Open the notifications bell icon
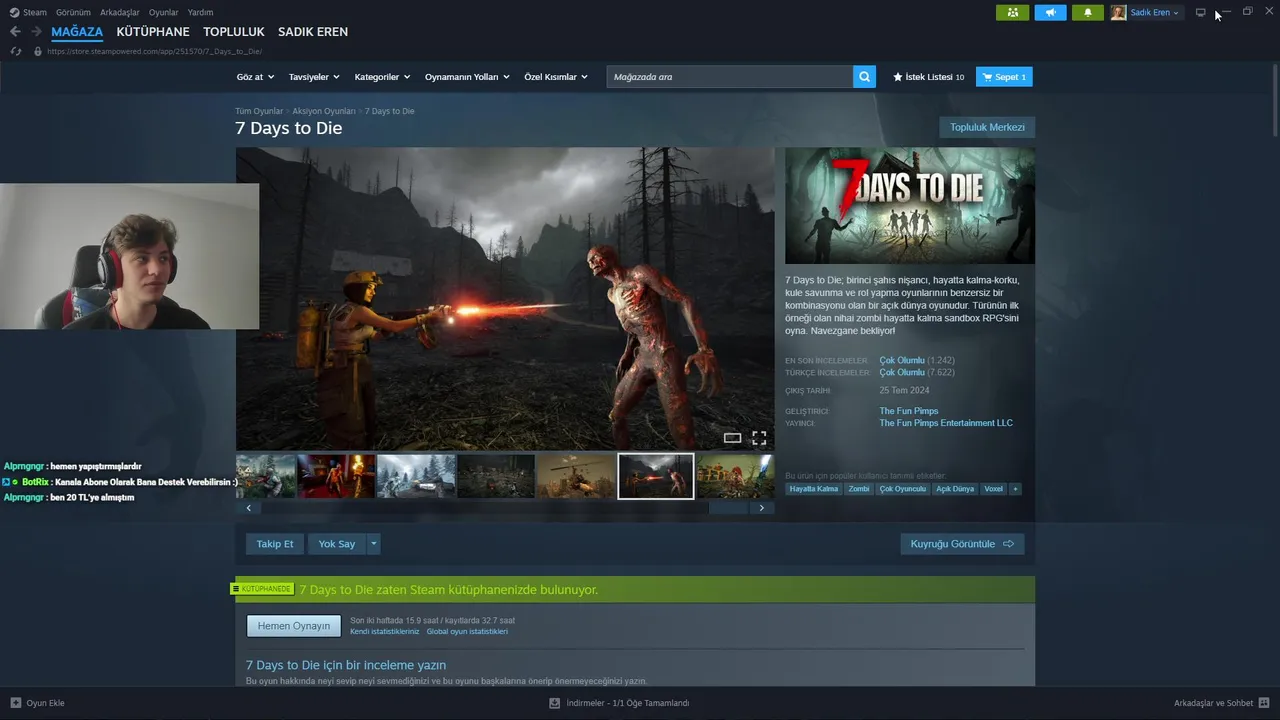 tap(1088, 12)
